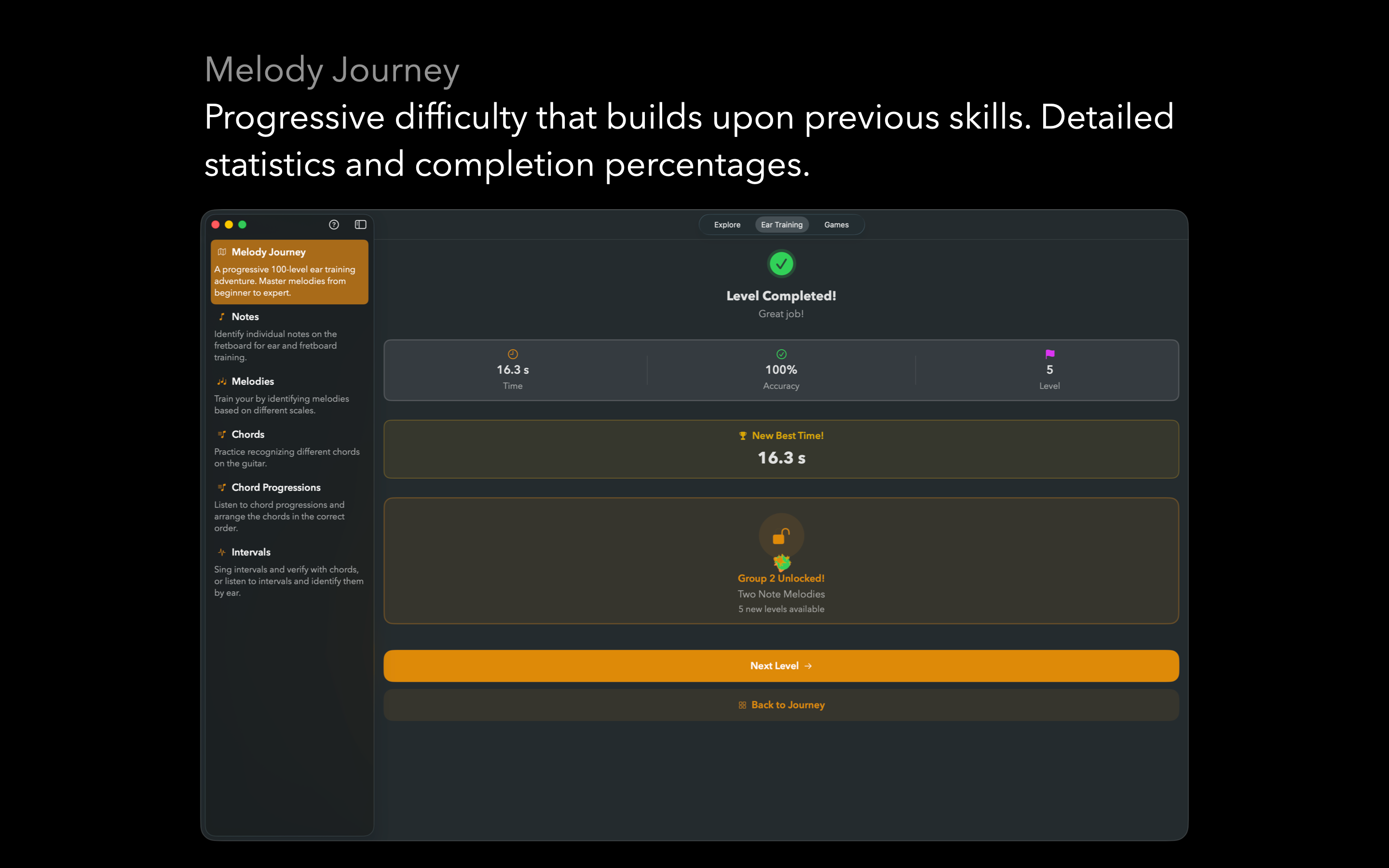The height and width of the screenshot is (868, 1389).
Task: Click the Chords sidebar icon
Action: [x=222, y=434]
